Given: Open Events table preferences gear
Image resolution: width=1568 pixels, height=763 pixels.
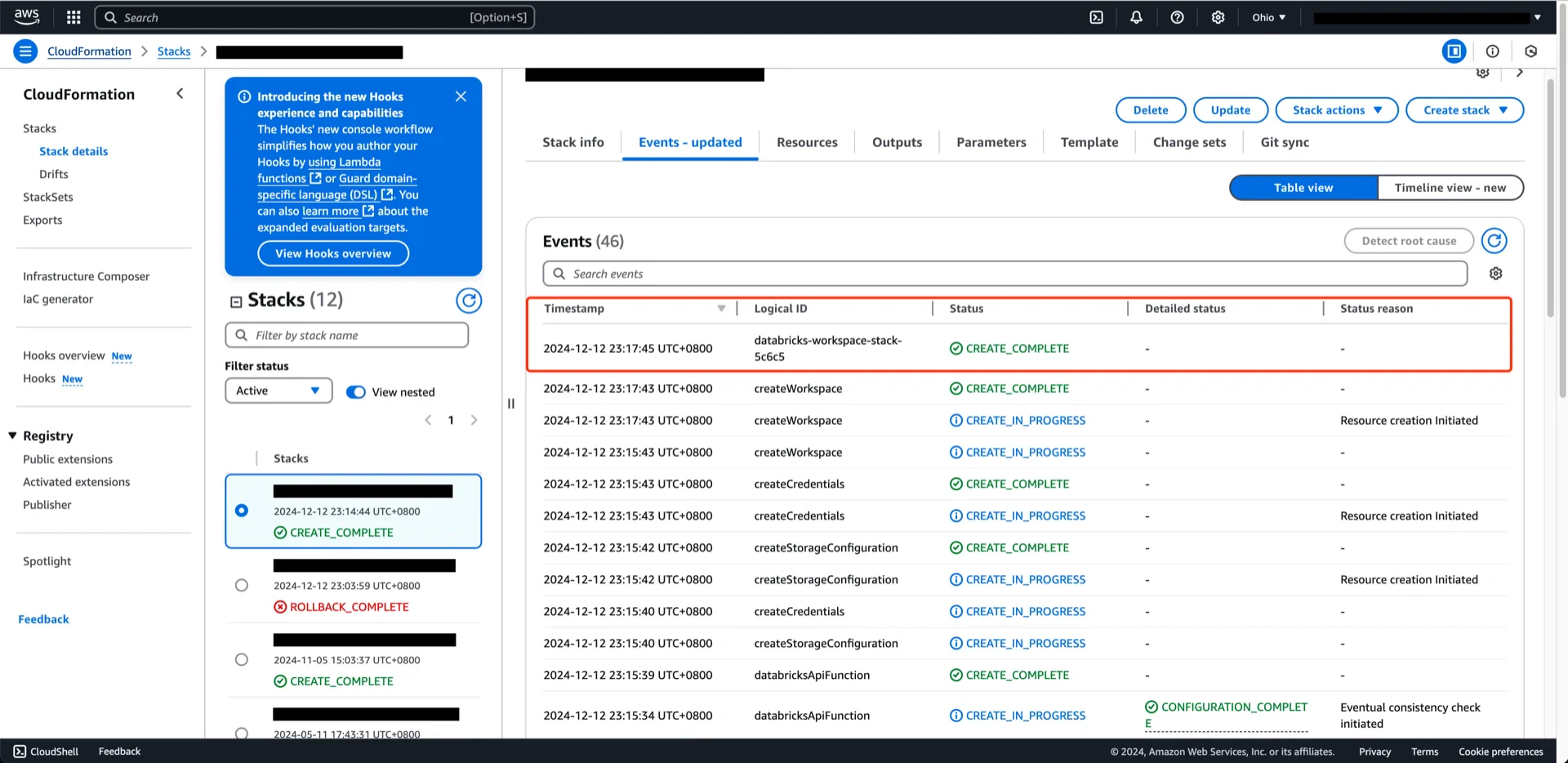Looking at the screenshot, I should click(1495, 274).
